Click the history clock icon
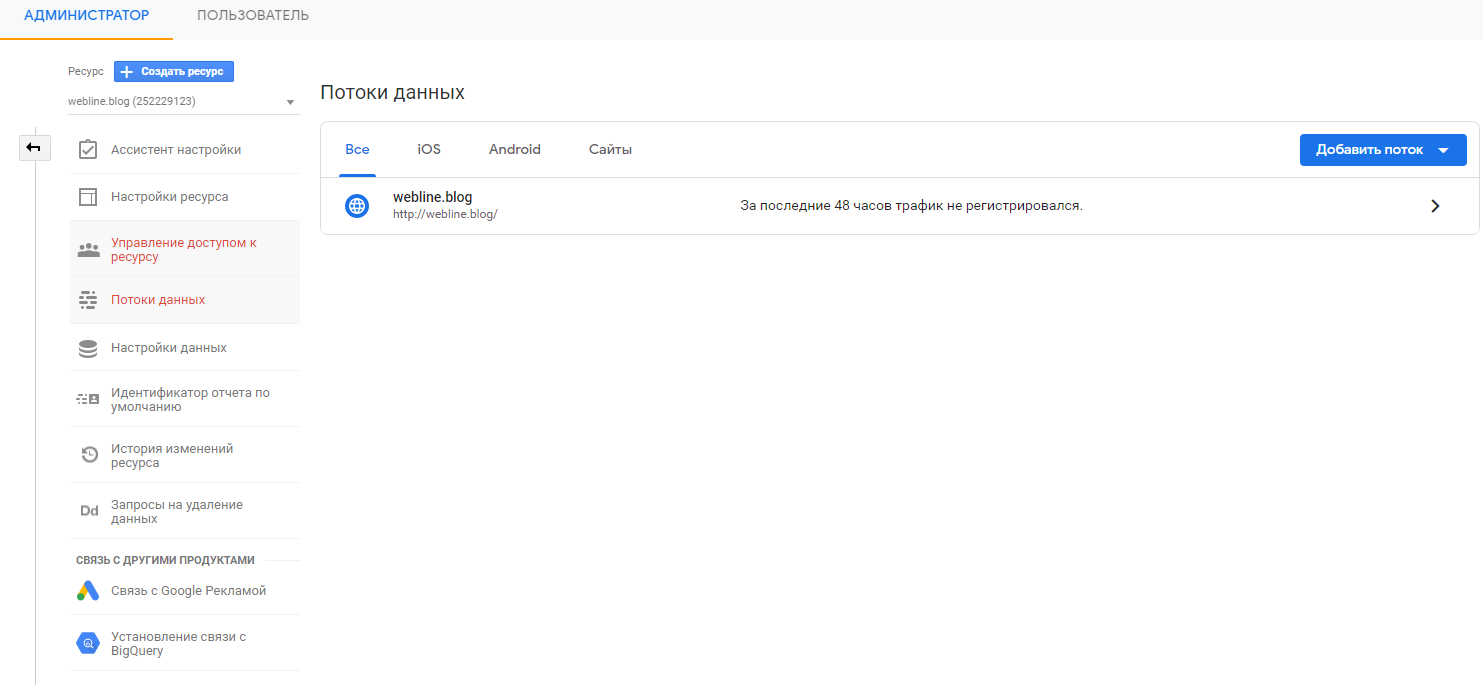 pos(89,455)
